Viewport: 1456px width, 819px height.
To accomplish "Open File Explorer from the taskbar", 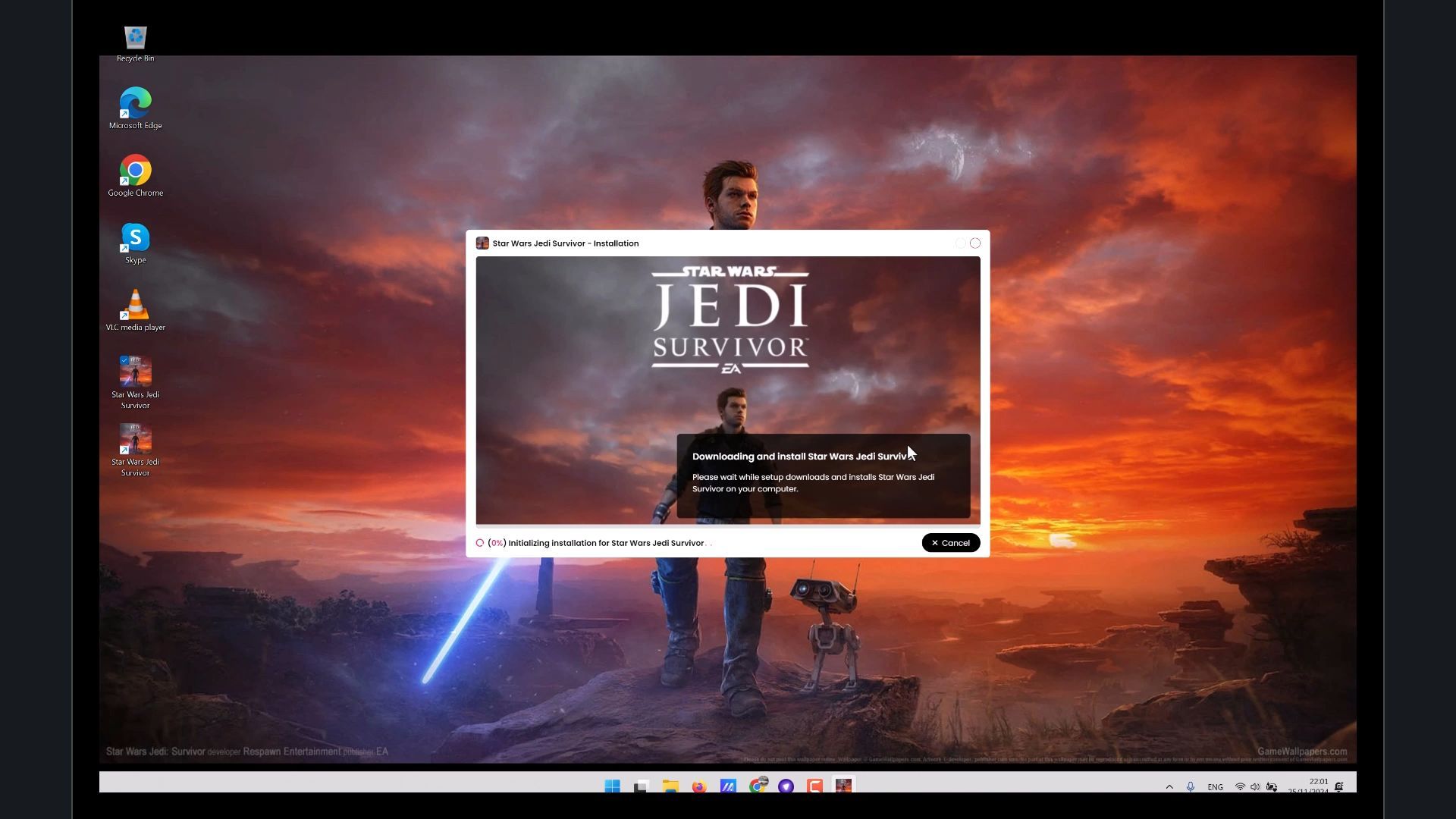I will [x=670, y=786].
